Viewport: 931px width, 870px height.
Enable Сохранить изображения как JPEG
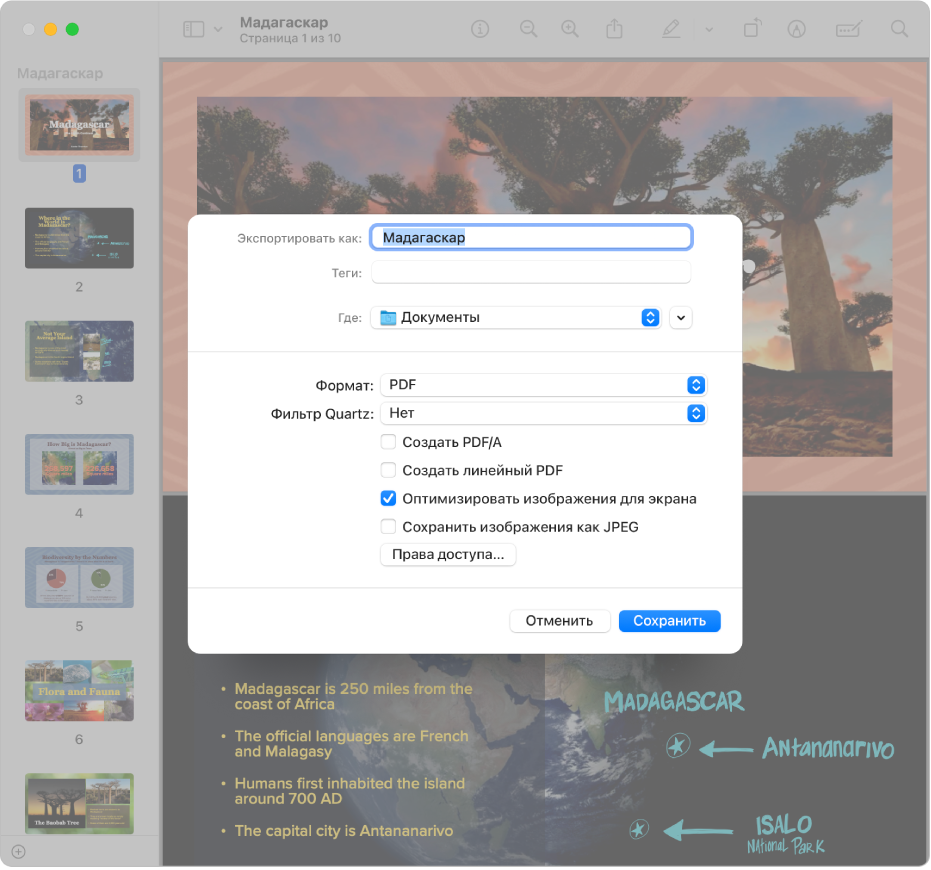pos(388,527)
